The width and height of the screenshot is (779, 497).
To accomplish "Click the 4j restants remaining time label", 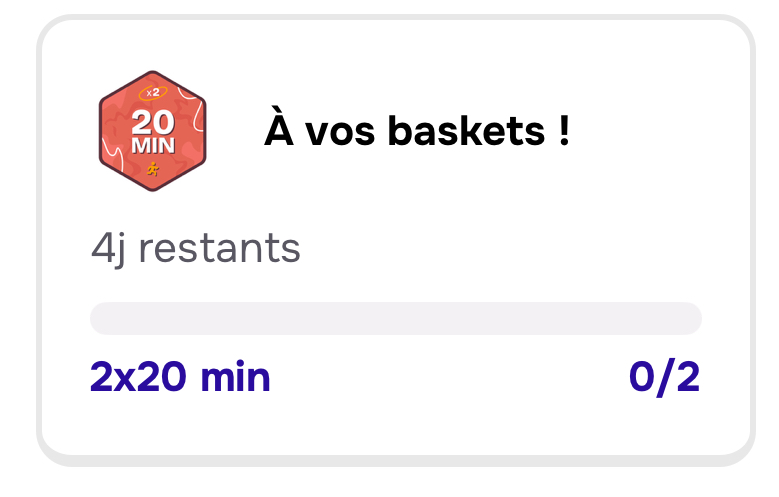I will click(x=195, y=247).
